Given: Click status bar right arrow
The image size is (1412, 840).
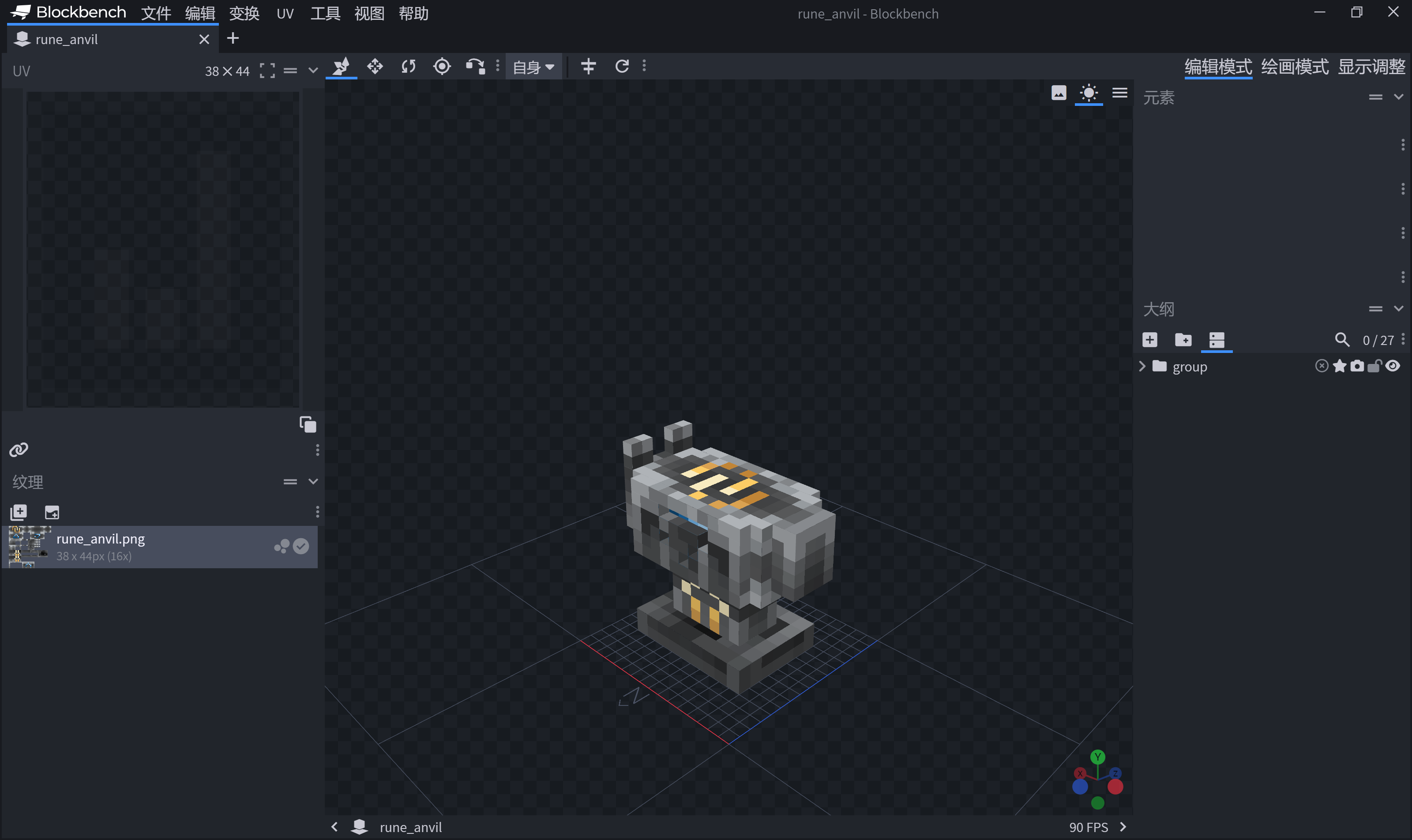Looking at the screenshot, I should [1123, 827].
